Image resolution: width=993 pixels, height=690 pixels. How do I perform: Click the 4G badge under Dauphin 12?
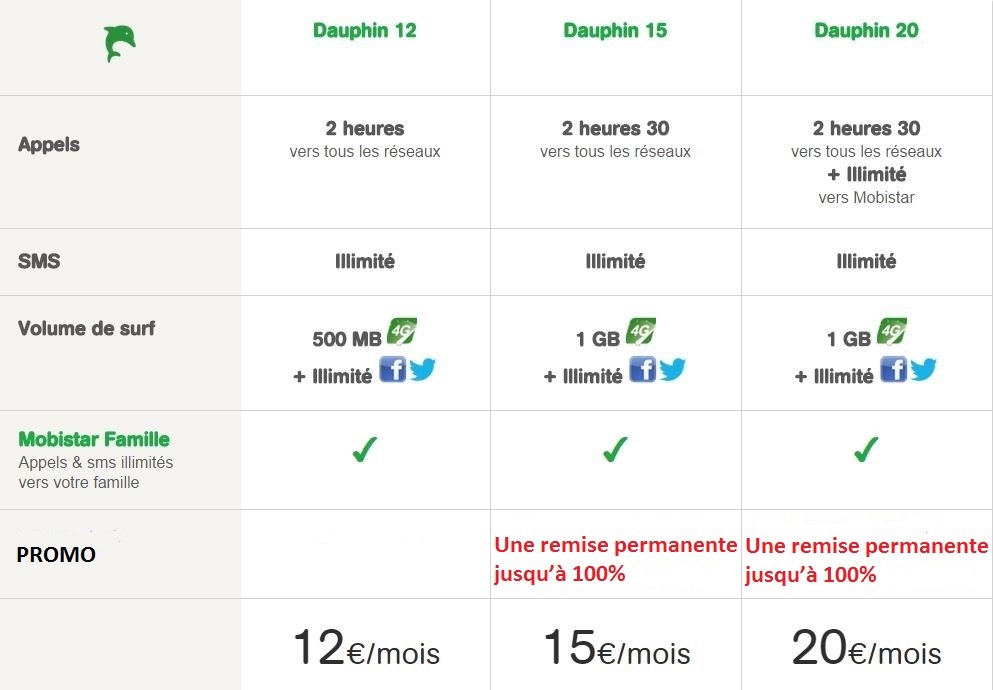[x=402, y=331]
